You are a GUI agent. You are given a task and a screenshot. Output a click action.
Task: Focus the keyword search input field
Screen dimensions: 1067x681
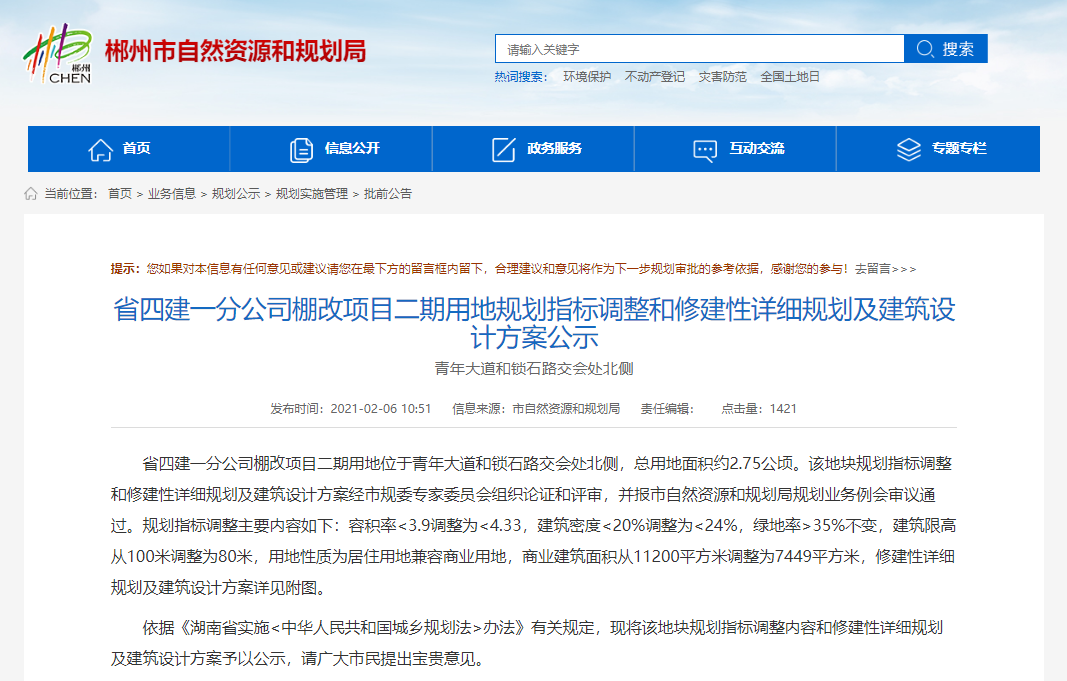(700, 49)
